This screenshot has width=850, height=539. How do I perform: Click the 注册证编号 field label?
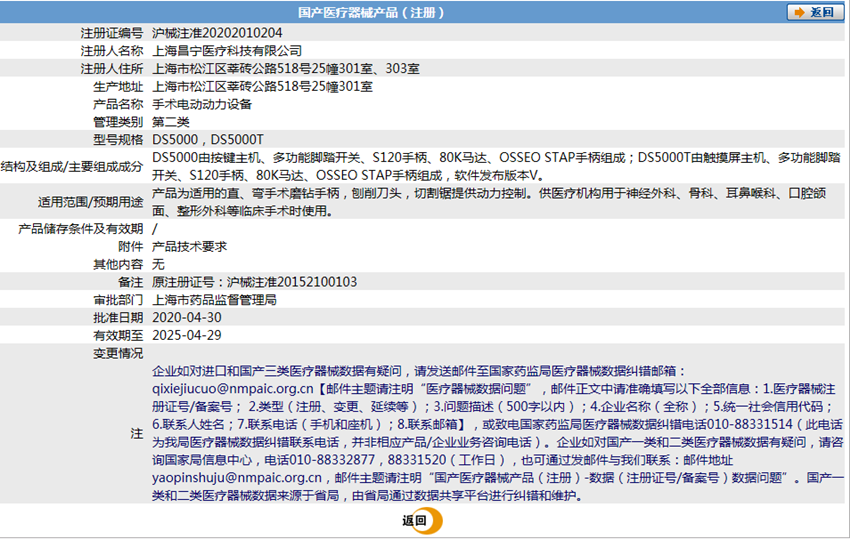tap(112, 33)
